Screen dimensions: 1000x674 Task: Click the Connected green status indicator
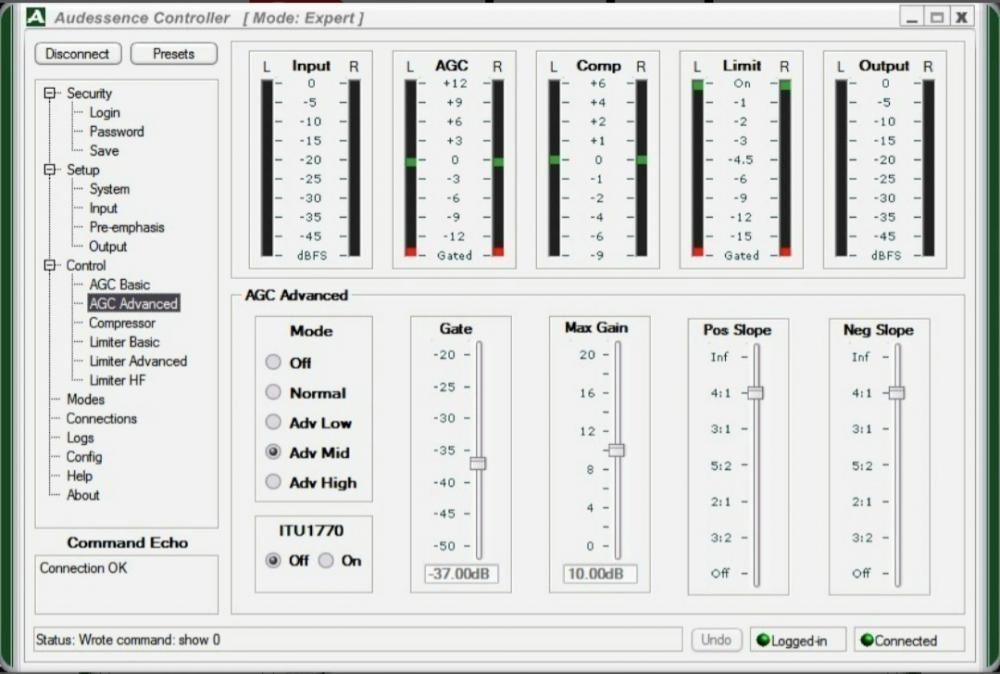coord(867,640)
